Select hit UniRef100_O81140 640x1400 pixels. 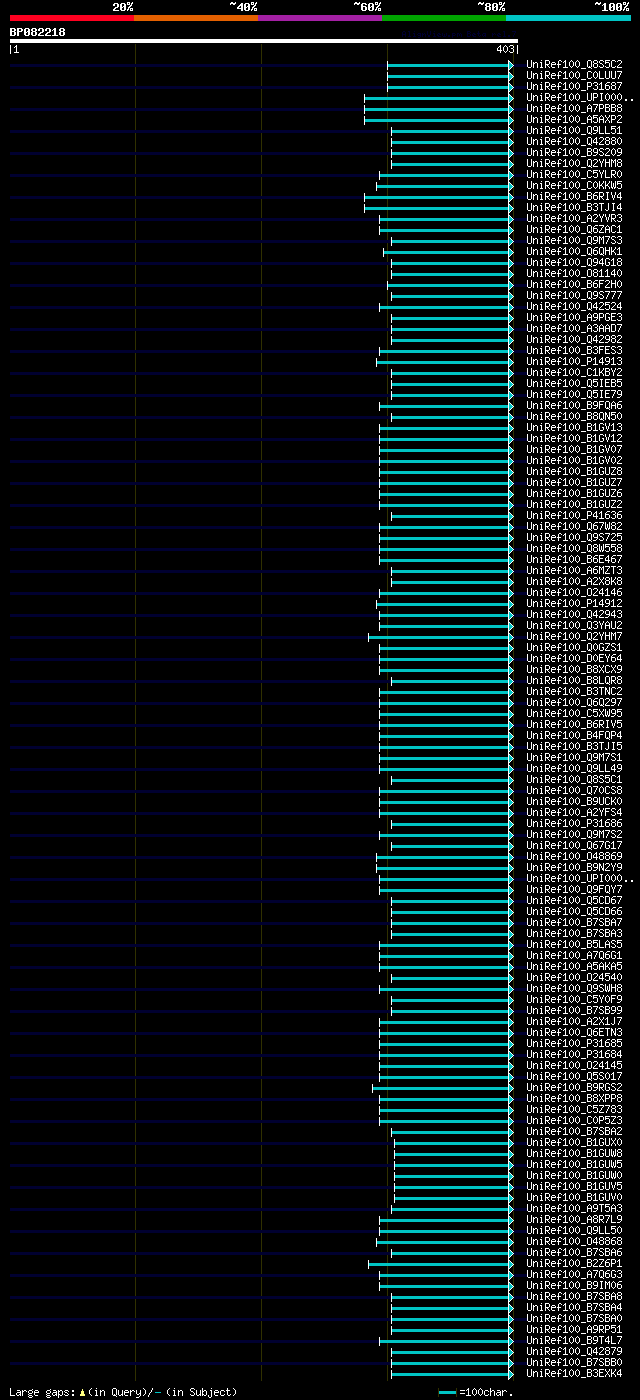[x=574, y=273]
